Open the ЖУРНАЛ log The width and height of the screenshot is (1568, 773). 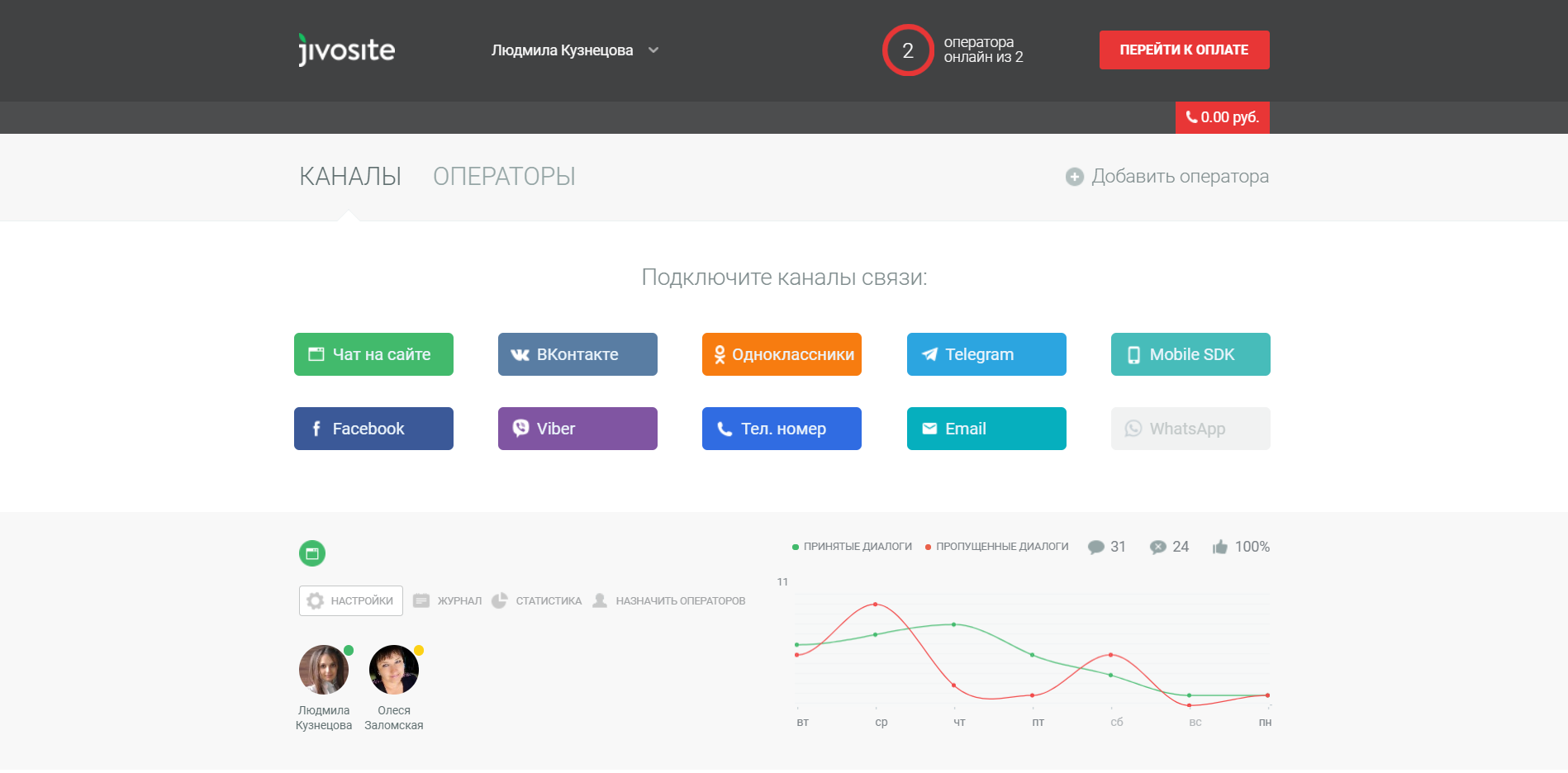448,600
